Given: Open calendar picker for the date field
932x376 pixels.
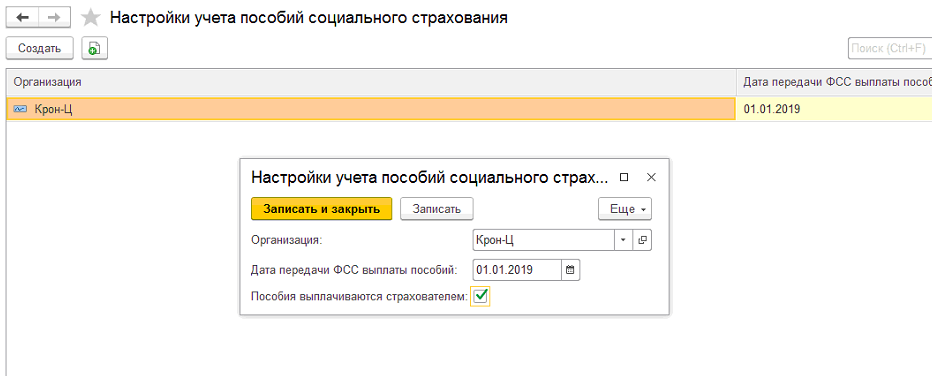Looking at the screenshot, I should (x=570, y=270).
